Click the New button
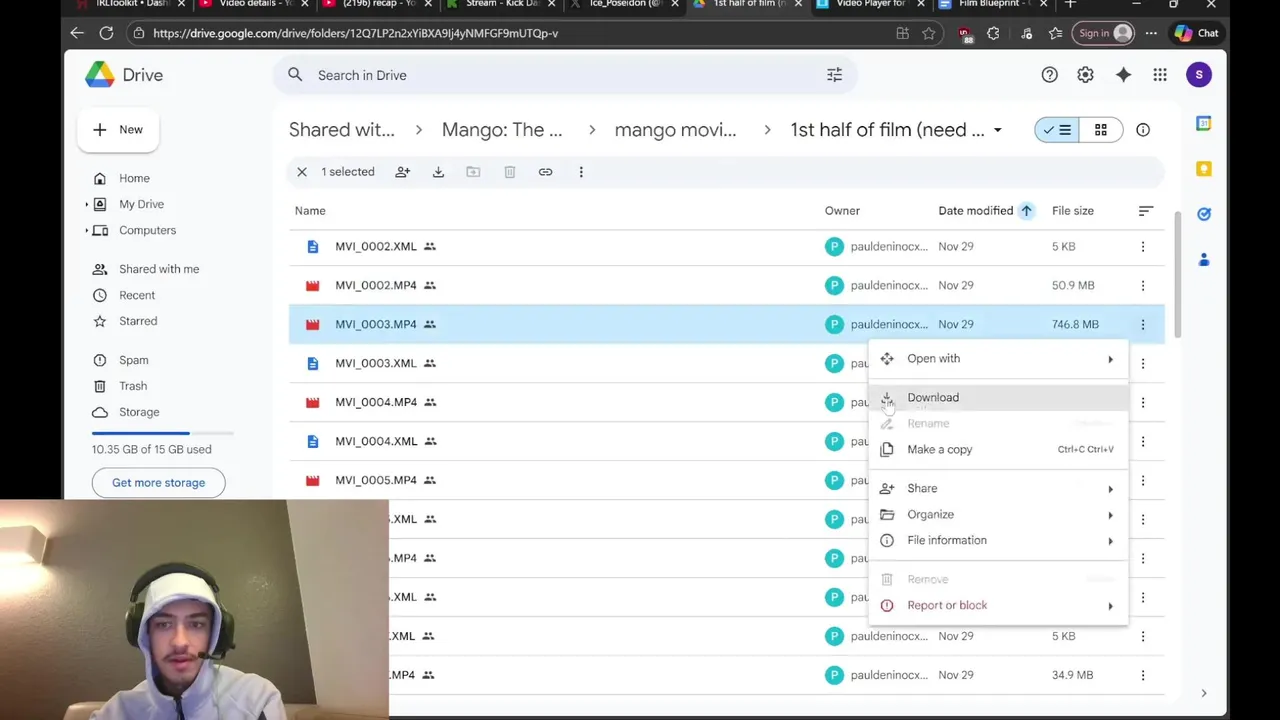Image resolution: width=1280 pixels, height=720 pixels. (118, 130)
